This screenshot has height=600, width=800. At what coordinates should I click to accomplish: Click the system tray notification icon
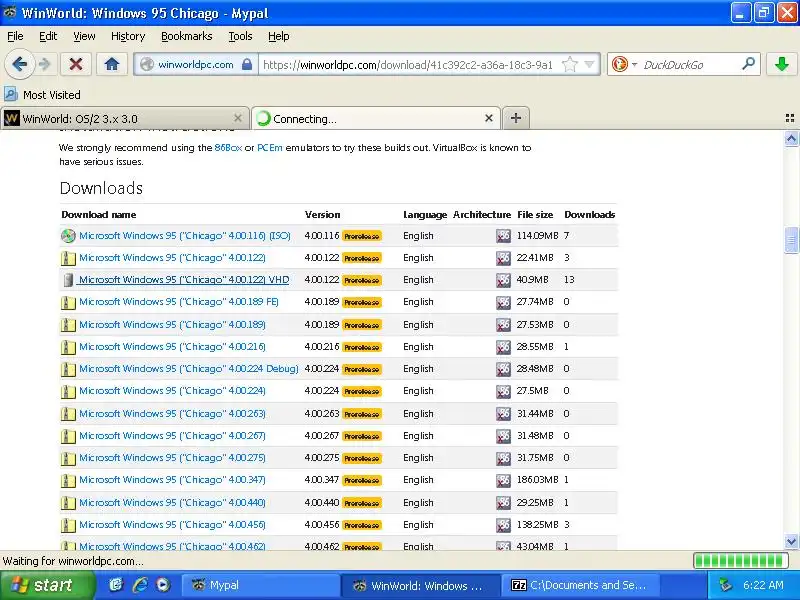[724, 585]
